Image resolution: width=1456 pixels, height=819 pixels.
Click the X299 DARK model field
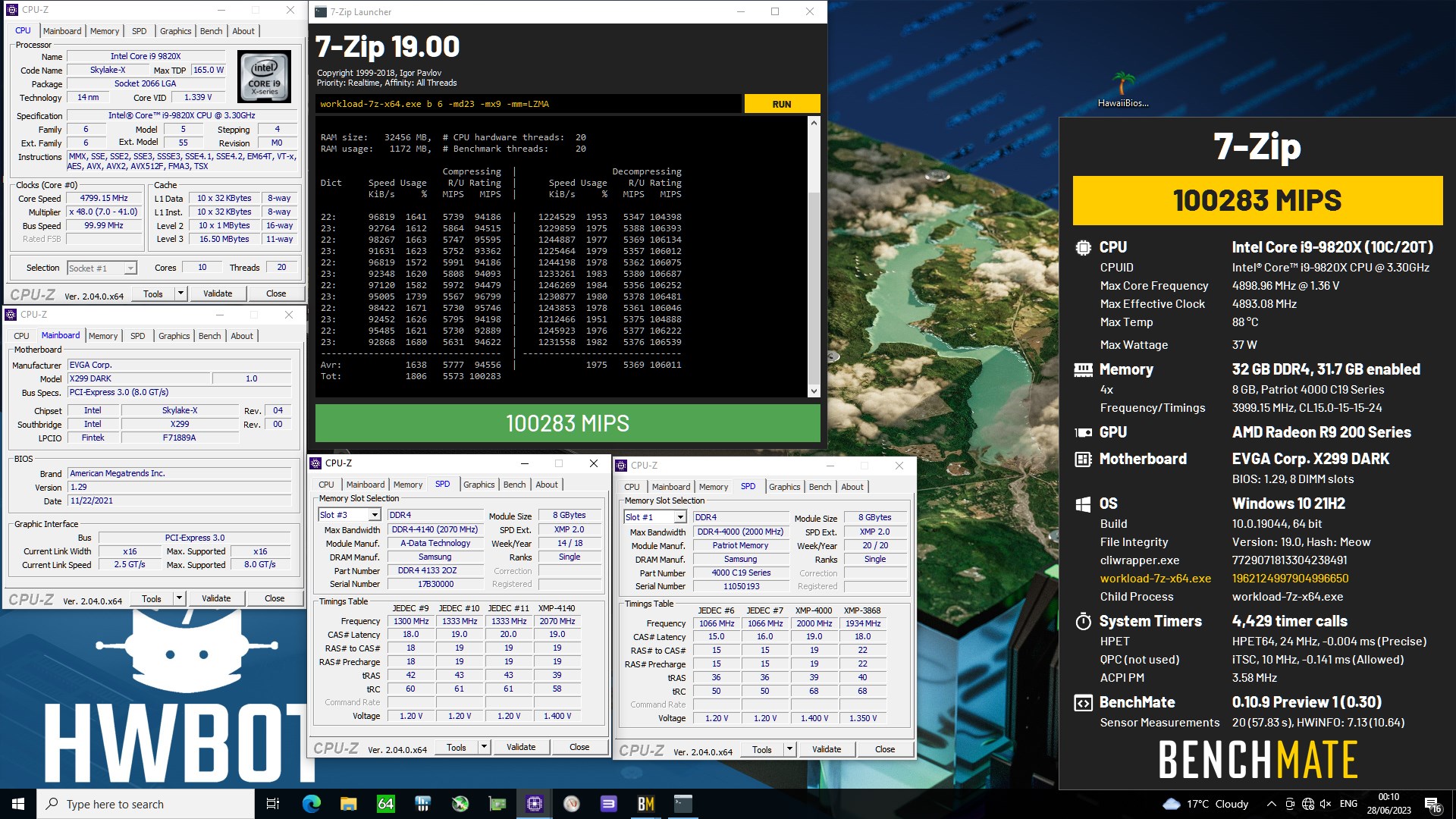tap(140, 378)
